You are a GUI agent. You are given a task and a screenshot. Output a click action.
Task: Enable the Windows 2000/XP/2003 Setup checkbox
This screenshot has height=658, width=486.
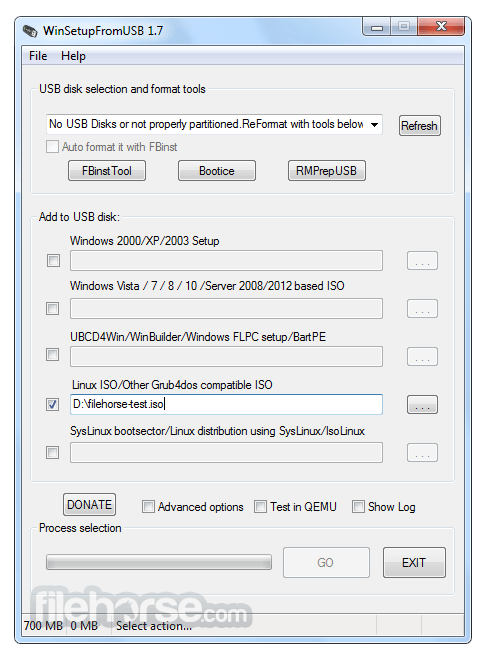point(53,261)
